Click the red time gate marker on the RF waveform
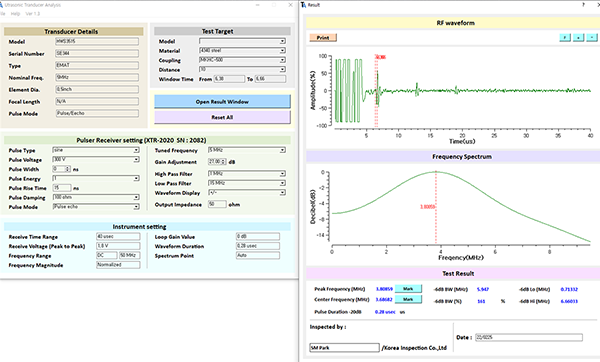 pyautogui.click(x=376, y=90)
